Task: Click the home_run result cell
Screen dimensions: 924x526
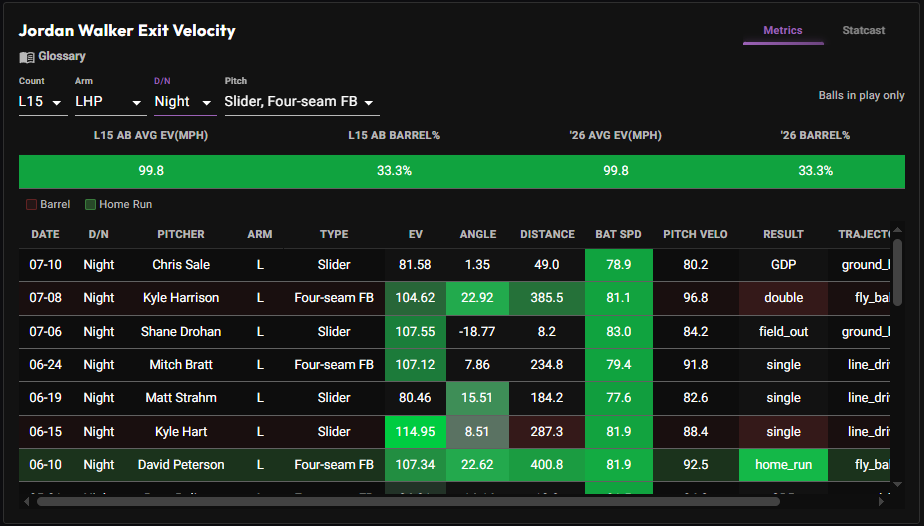Action: click(x=783, y=465)
